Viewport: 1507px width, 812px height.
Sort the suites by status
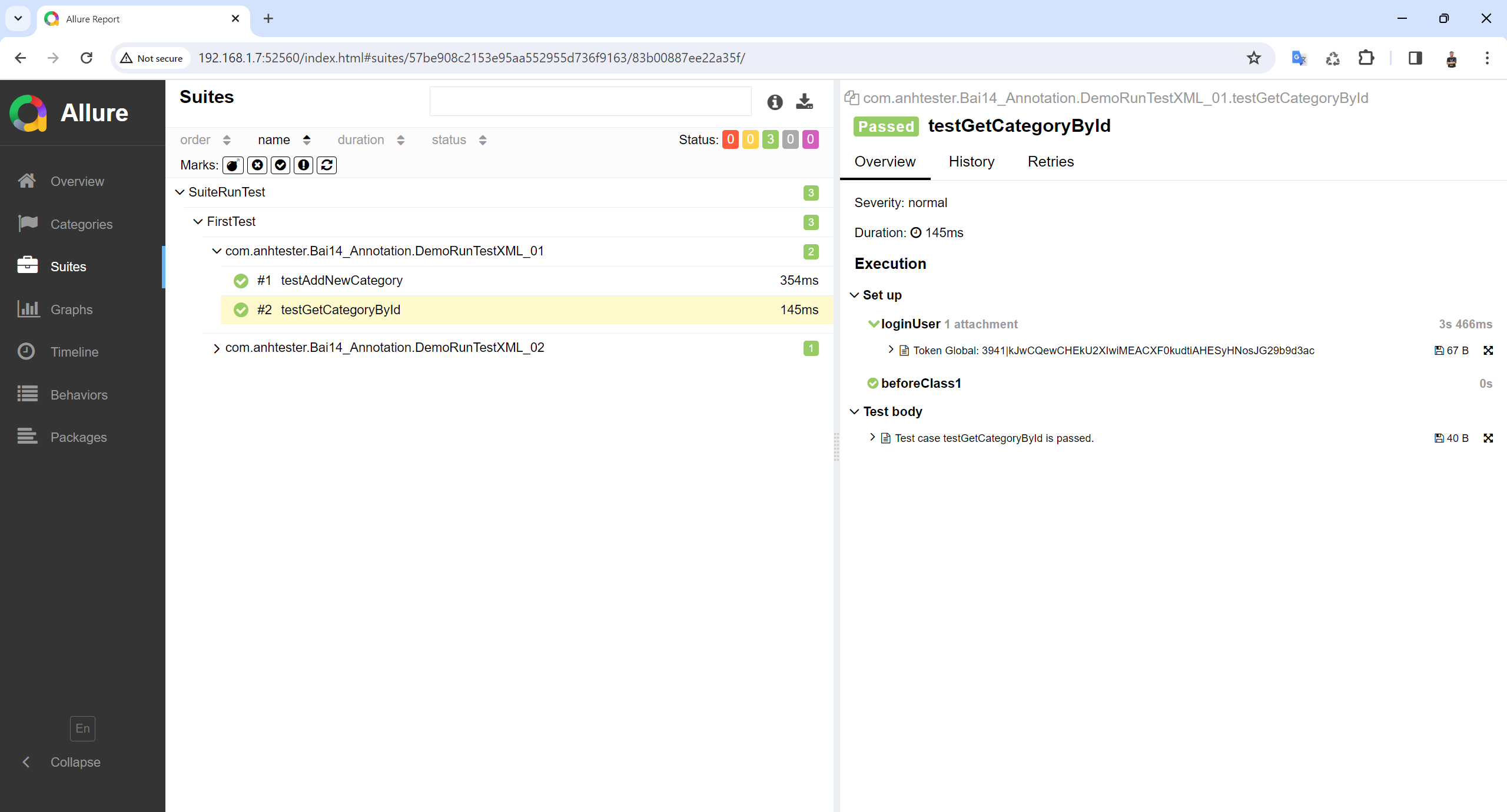click(459, 140)
